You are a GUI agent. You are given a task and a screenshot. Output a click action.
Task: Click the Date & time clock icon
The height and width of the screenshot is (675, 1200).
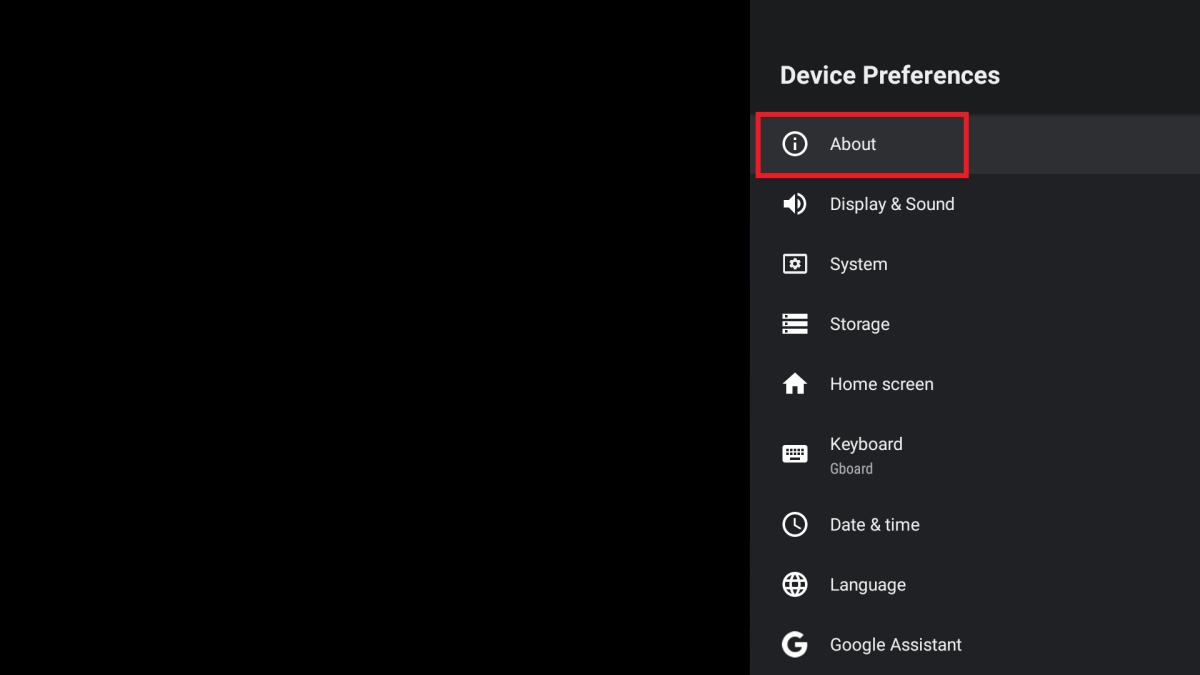click(x=794, y=524)
